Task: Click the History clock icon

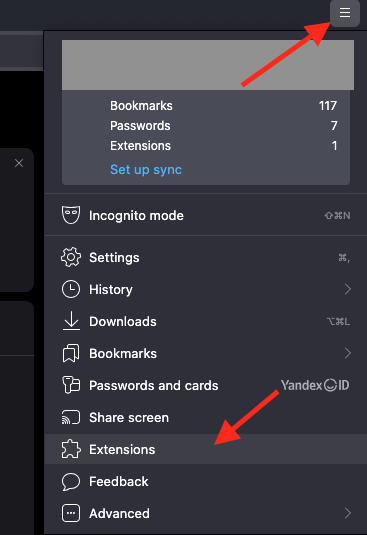Action: click(71, 289)
